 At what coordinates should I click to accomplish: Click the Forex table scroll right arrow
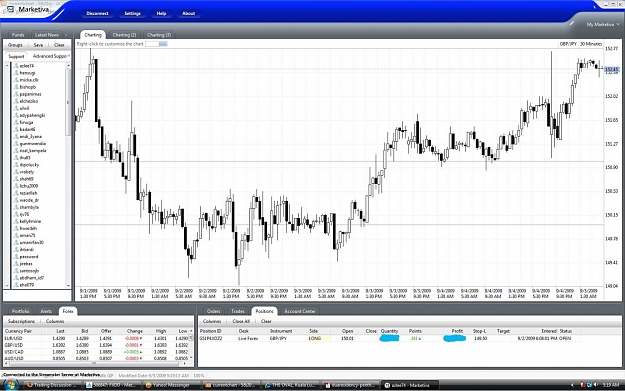185,363
